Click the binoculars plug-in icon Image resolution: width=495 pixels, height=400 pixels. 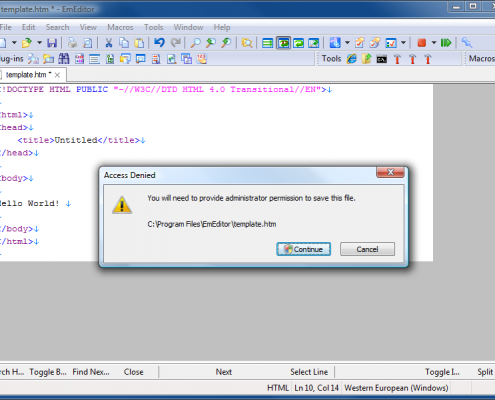(64, 59)
